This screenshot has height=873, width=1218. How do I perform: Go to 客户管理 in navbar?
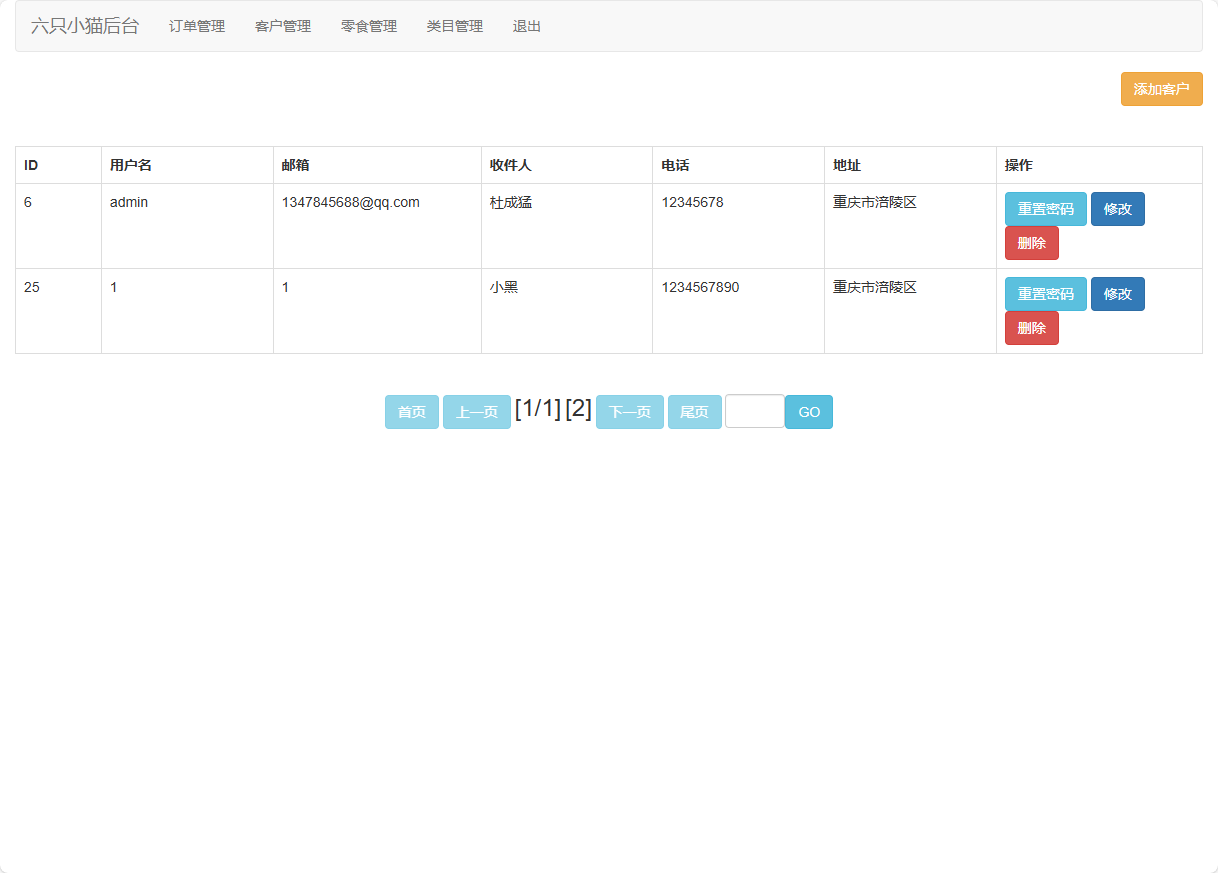pyautogui.click(x=283, y=26)
